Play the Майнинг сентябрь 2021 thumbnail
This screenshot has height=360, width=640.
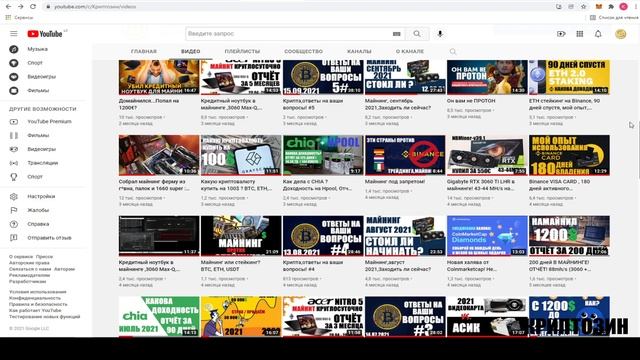tap(405, 77)
